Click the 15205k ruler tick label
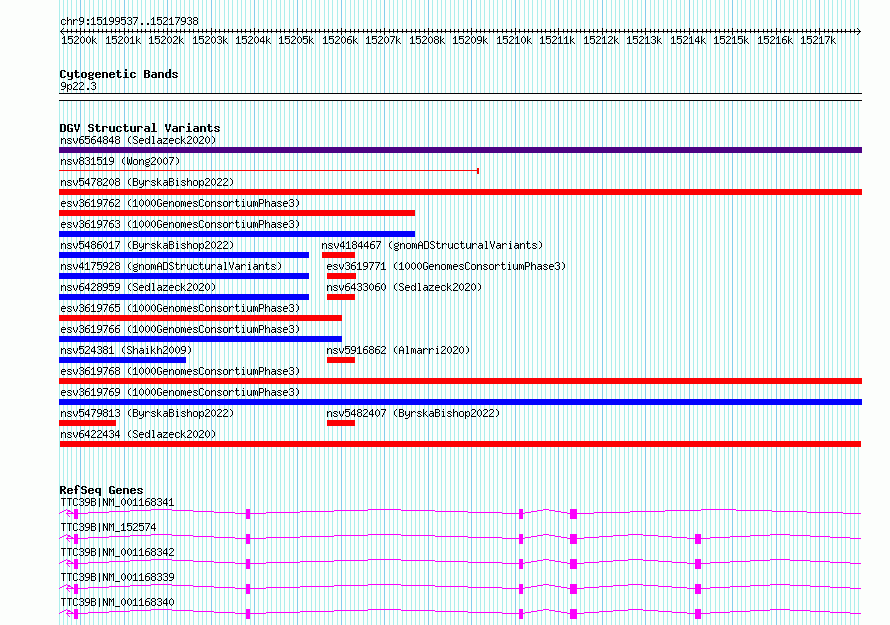This screenshot has height=625, width=890. pos(296,40)
